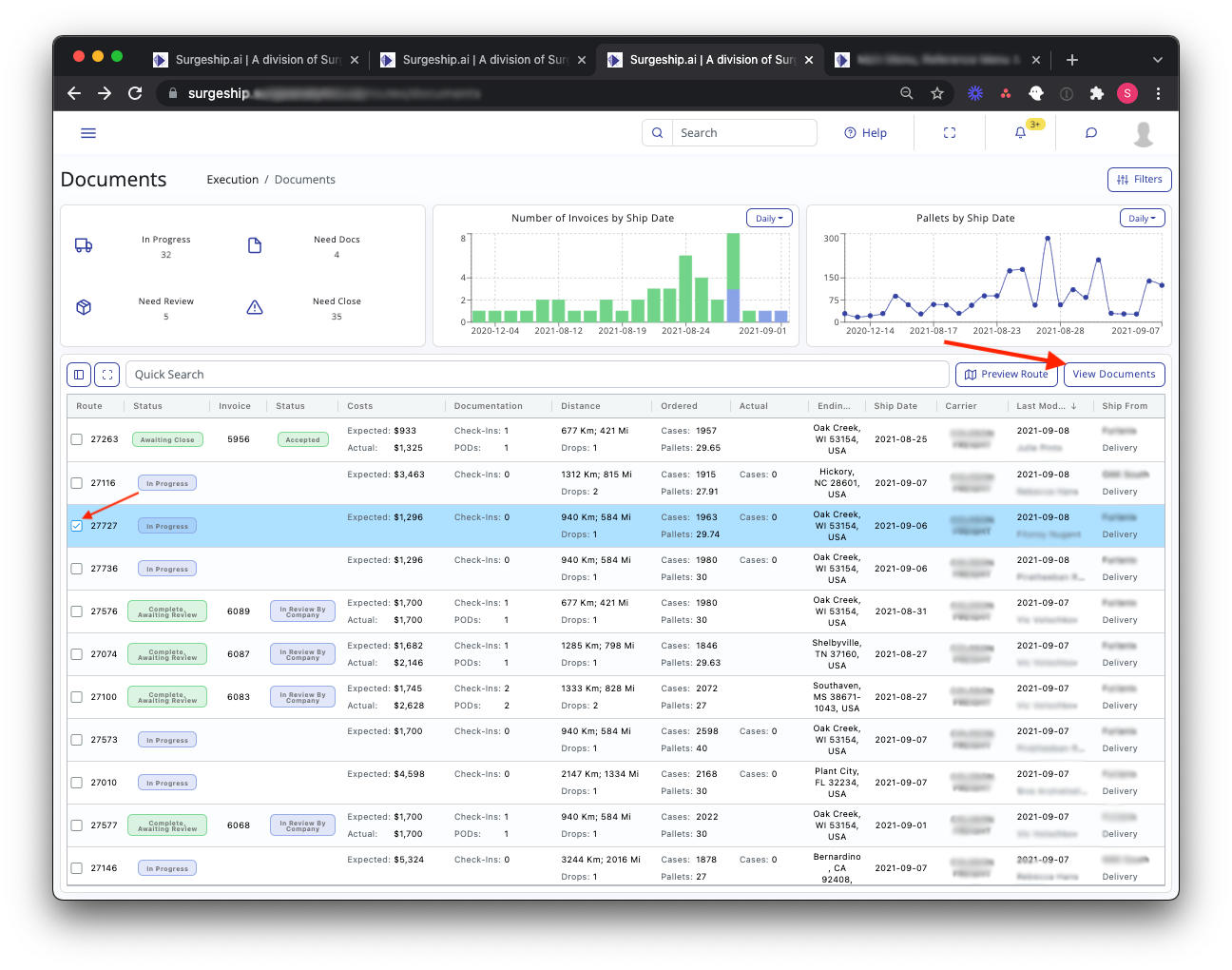The height and width of the screenshot is (970, 1232).
Task: Click invoice number 6068
Action: 239,825
